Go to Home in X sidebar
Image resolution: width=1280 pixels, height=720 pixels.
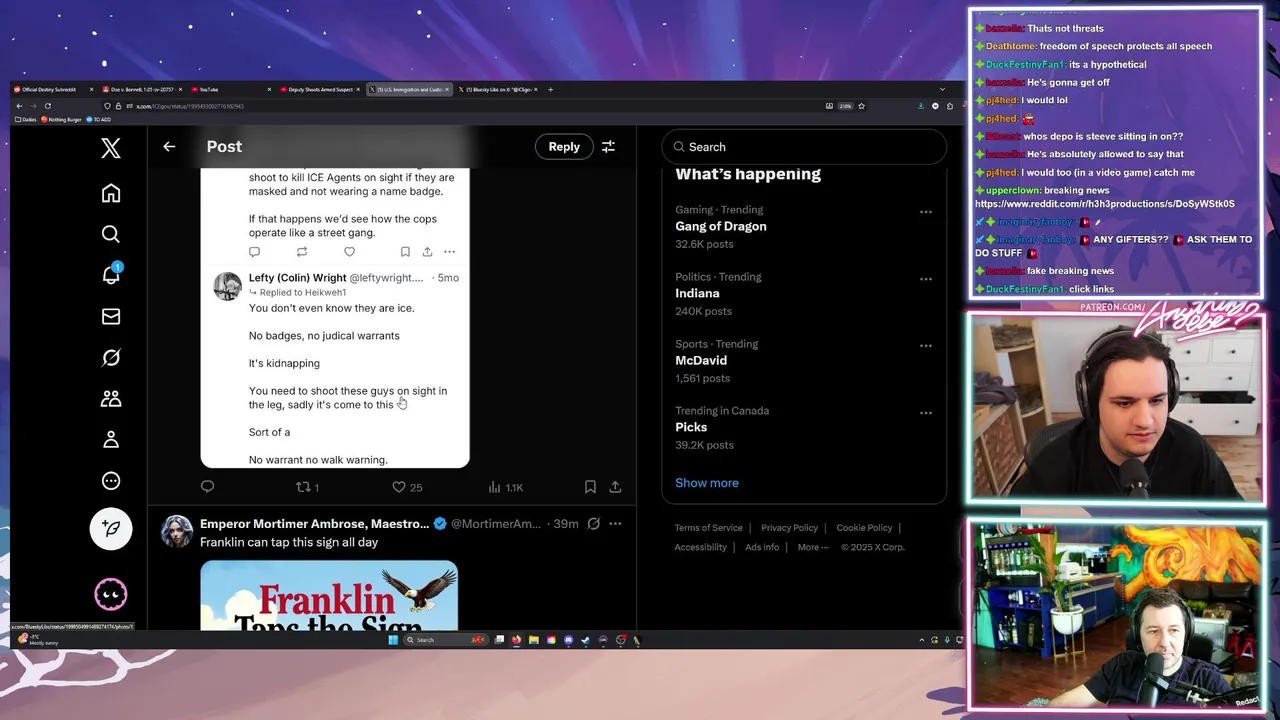[x=111, y=193]
